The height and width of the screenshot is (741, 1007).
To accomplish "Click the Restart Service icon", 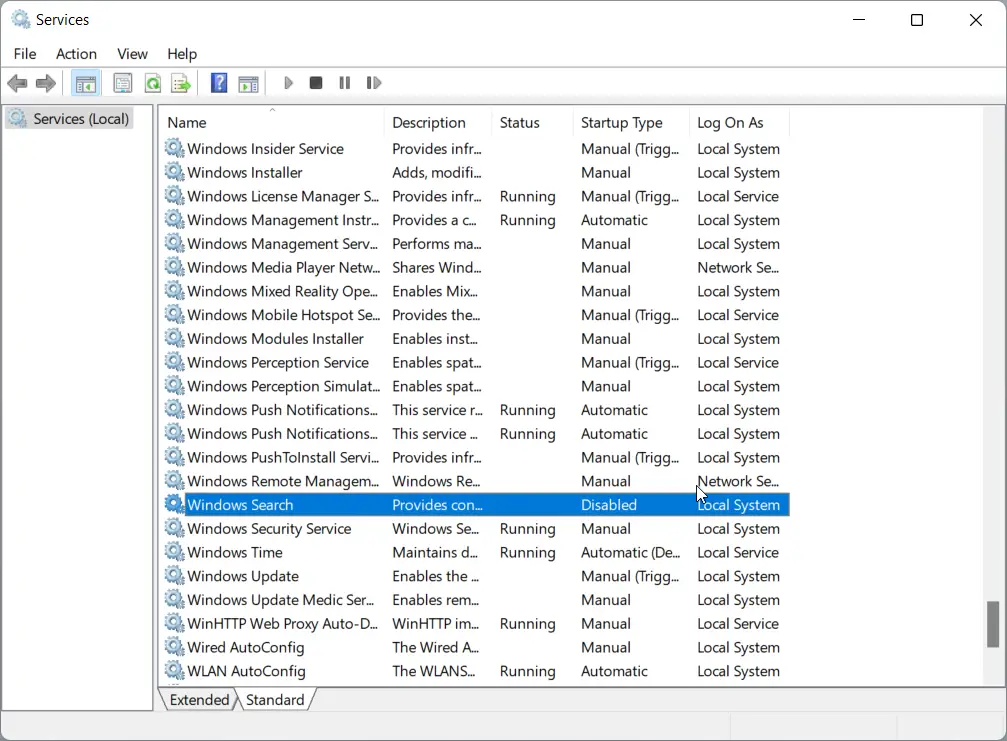I will tap(374, 83).
